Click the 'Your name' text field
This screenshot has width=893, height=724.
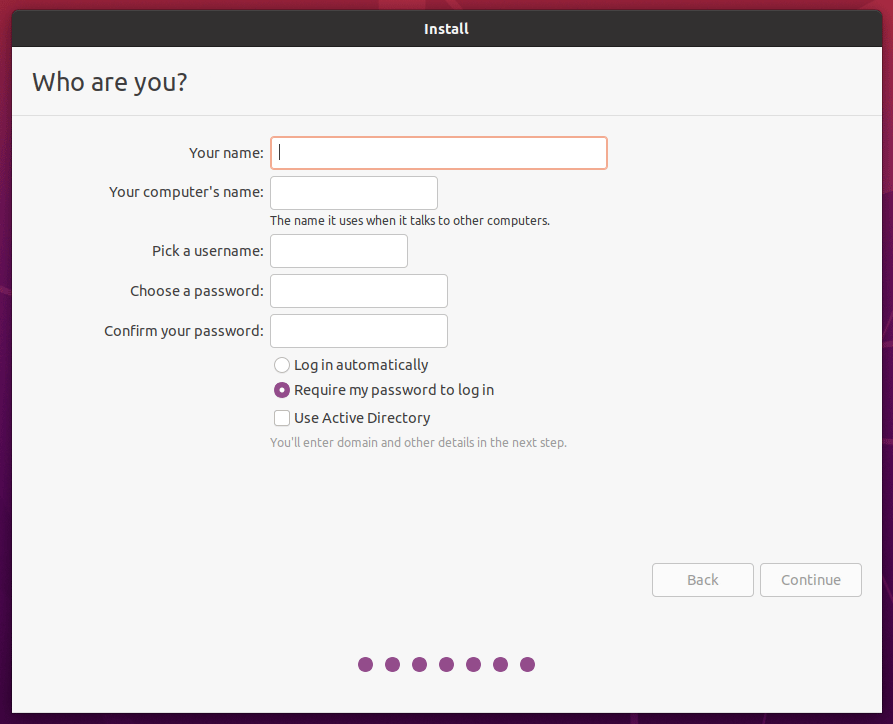[438, 153]
